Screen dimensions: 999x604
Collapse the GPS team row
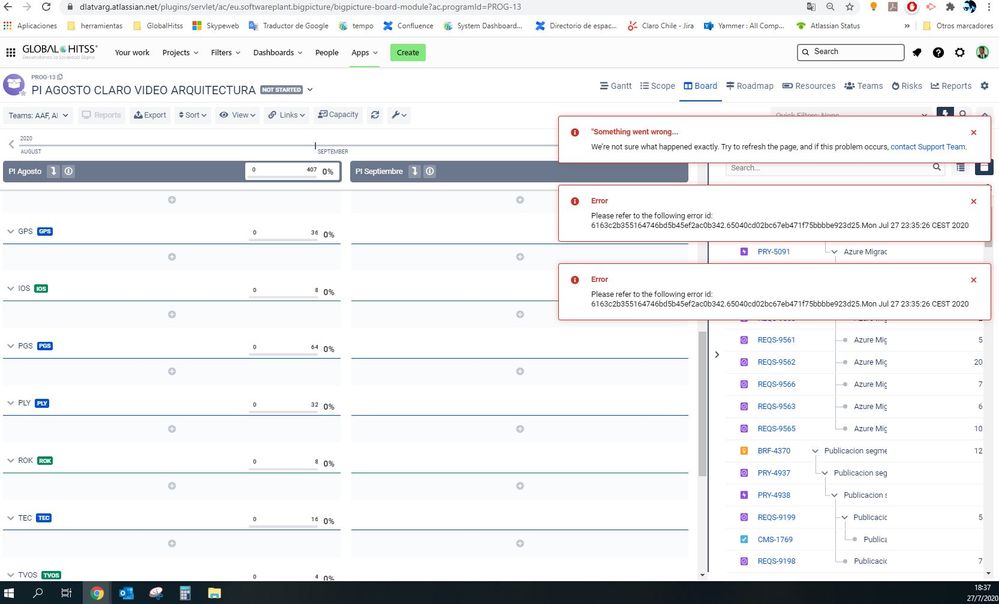[x=10, y=231]
